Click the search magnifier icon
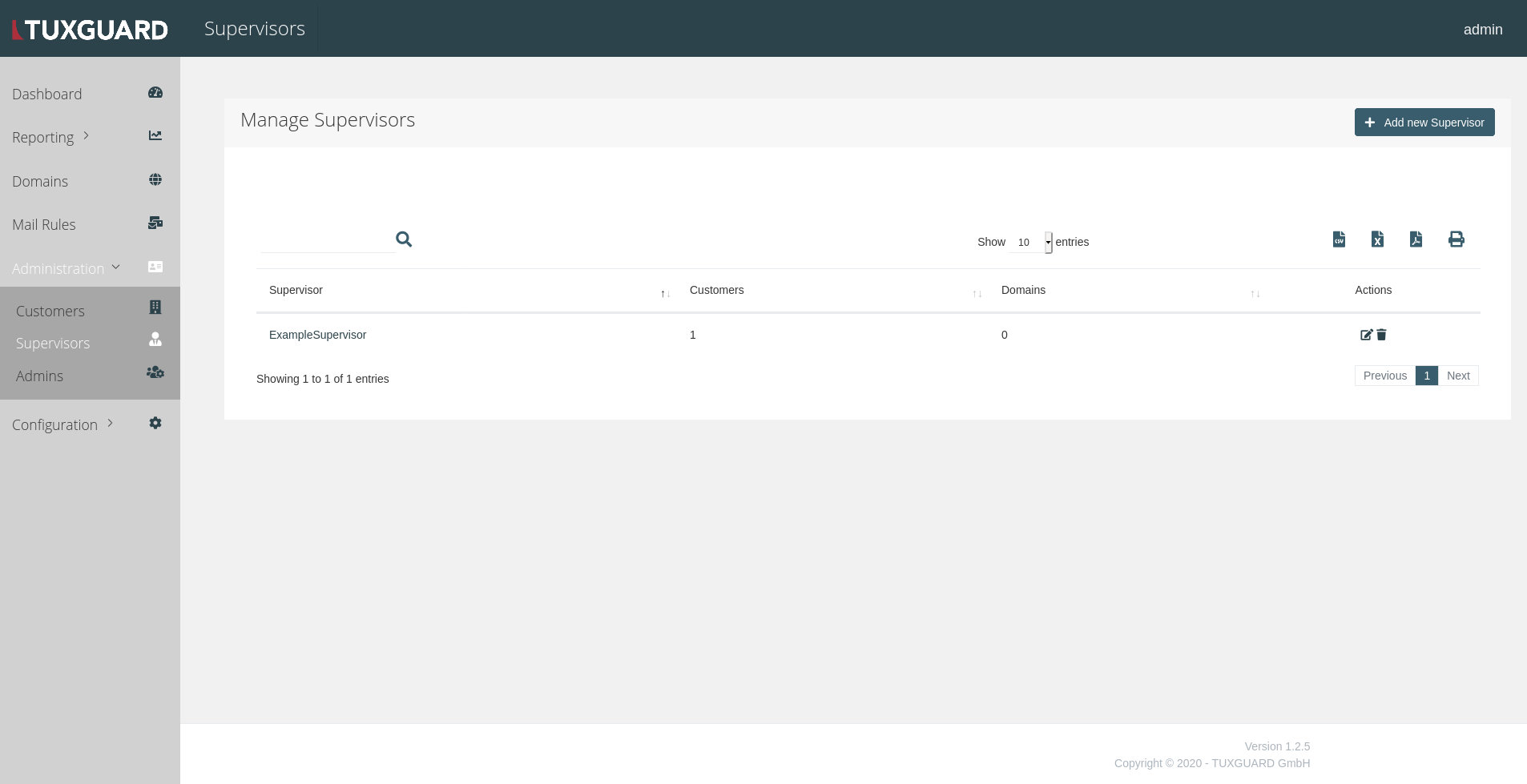The width and height of the screenshot is (1527, 784). pos(404,239)
